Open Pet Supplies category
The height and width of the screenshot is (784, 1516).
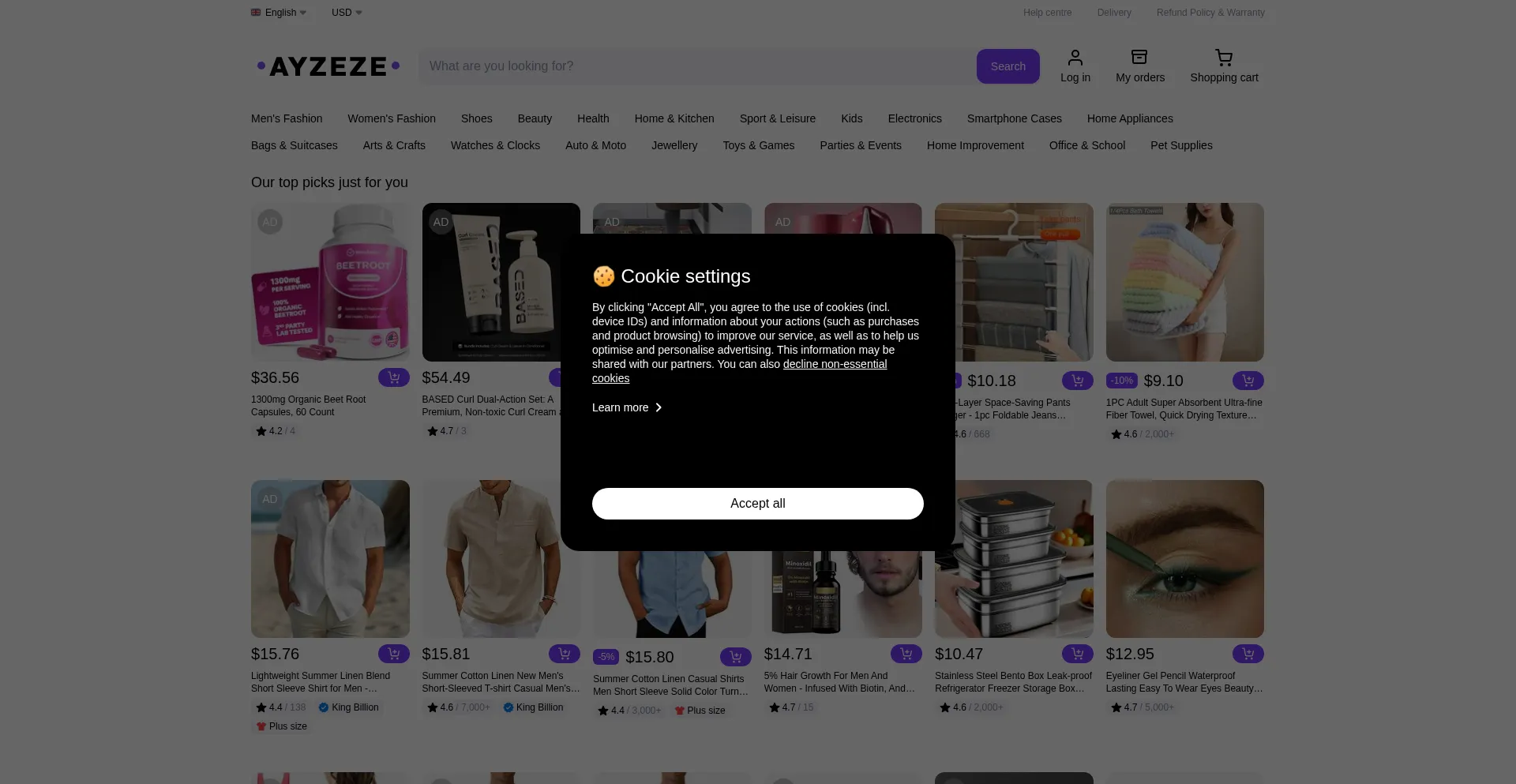point(1181,145)
